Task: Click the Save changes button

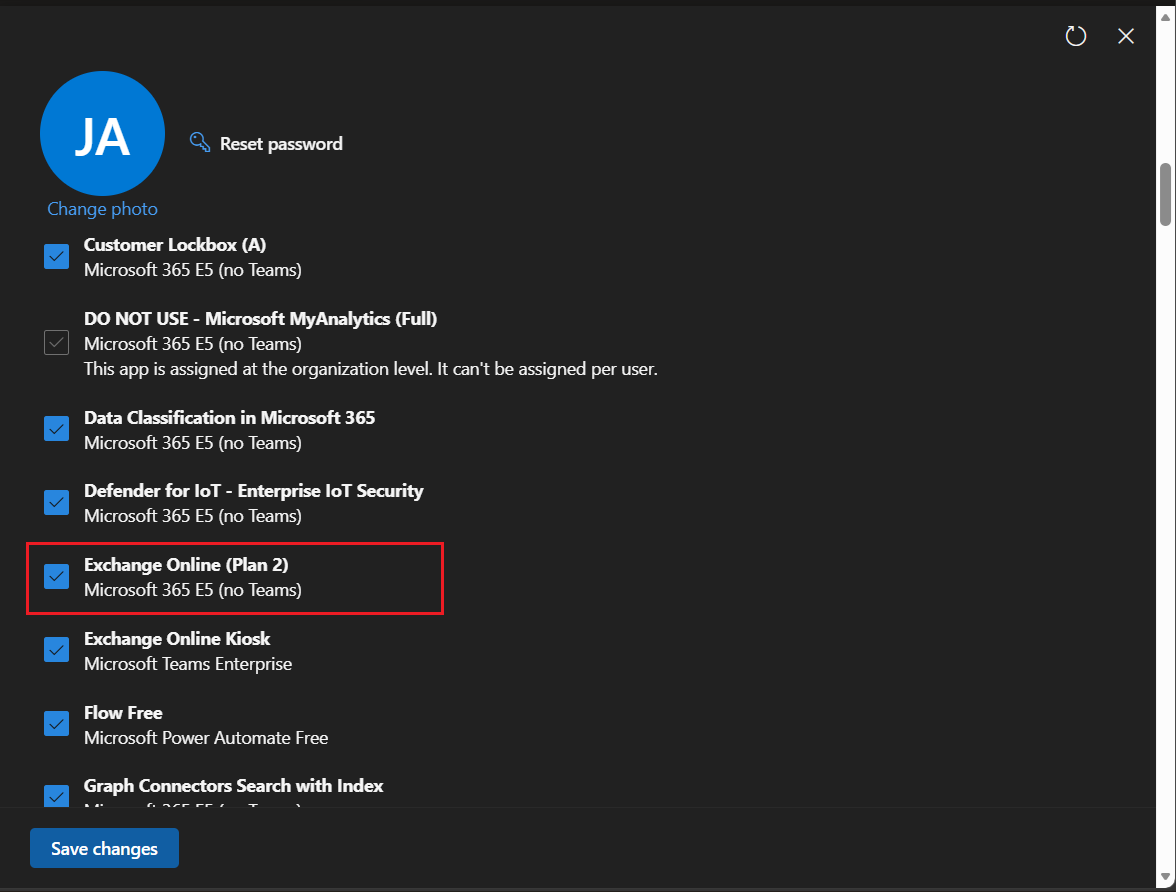Action: click(104, 848)
